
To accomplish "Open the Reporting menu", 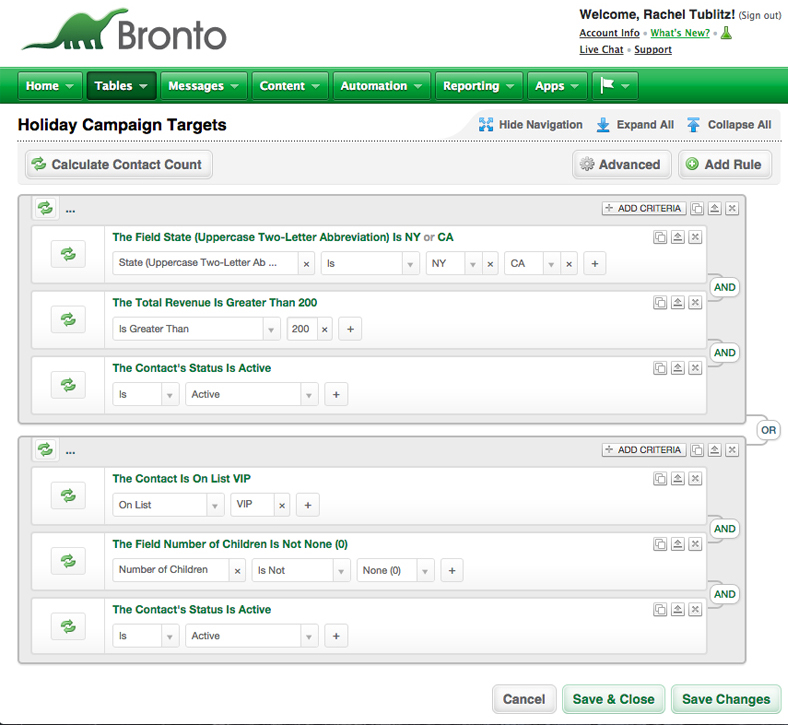I will click(478, 86).
